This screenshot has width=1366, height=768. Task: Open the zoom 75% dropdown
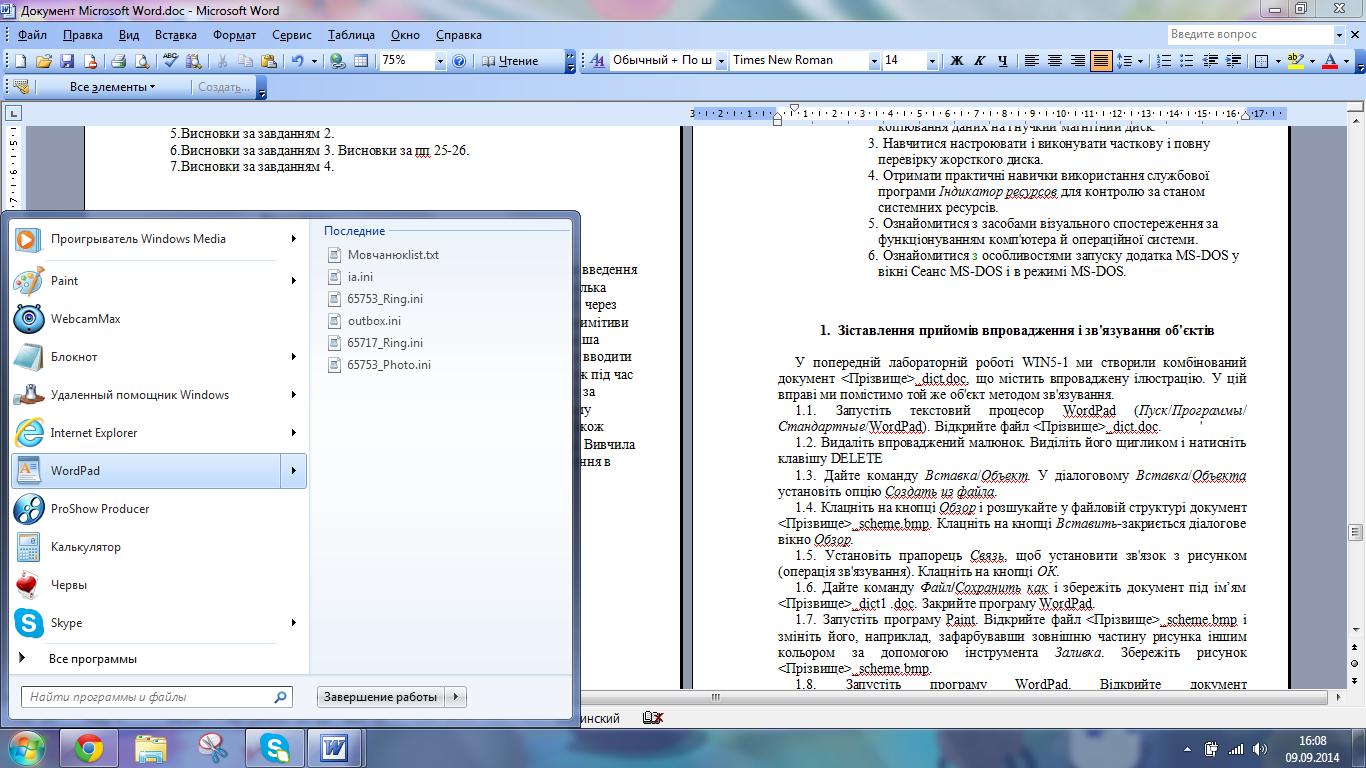click(x=439, y=61)
